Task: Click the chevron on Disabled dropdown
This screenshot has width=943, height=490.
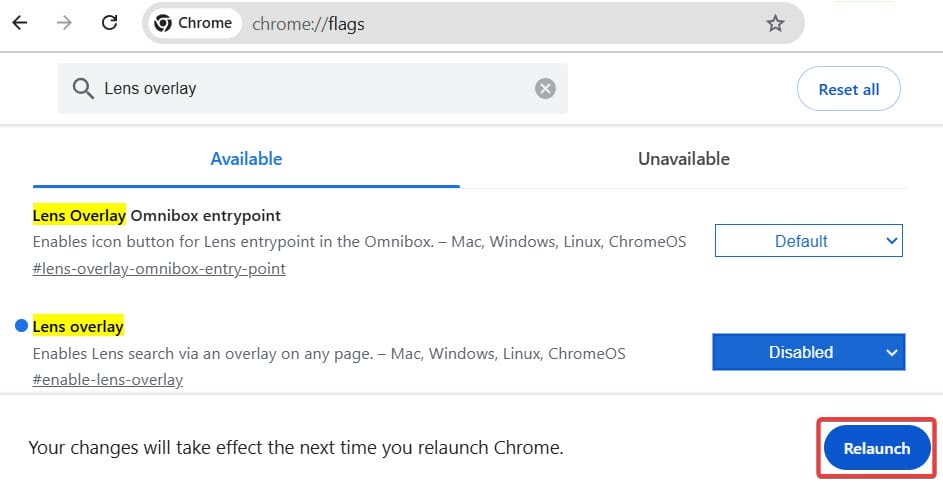Action: point(891,352)
